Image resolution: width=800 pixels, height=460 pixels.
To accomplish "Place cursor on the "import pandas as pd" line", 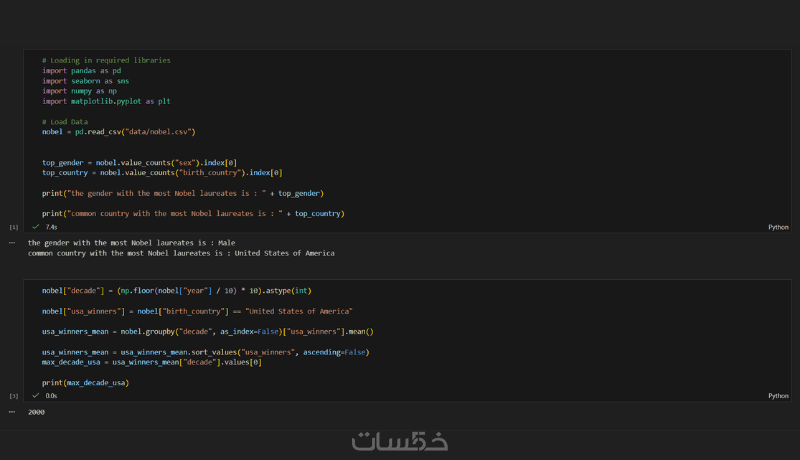I will [x=81, y=70].
